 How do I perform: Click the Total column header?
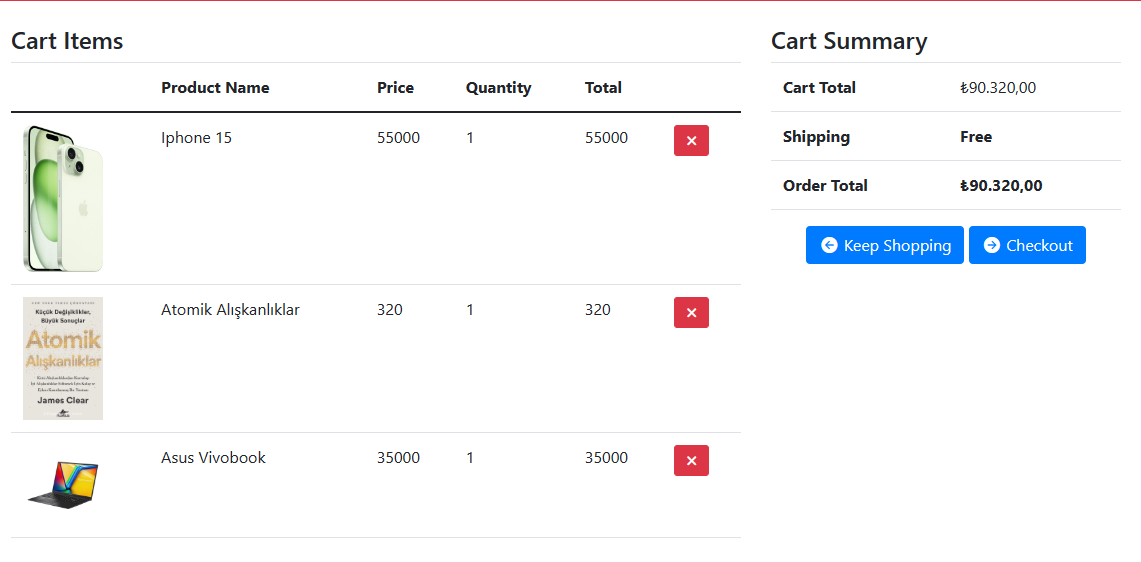click(x=603, y=88)
